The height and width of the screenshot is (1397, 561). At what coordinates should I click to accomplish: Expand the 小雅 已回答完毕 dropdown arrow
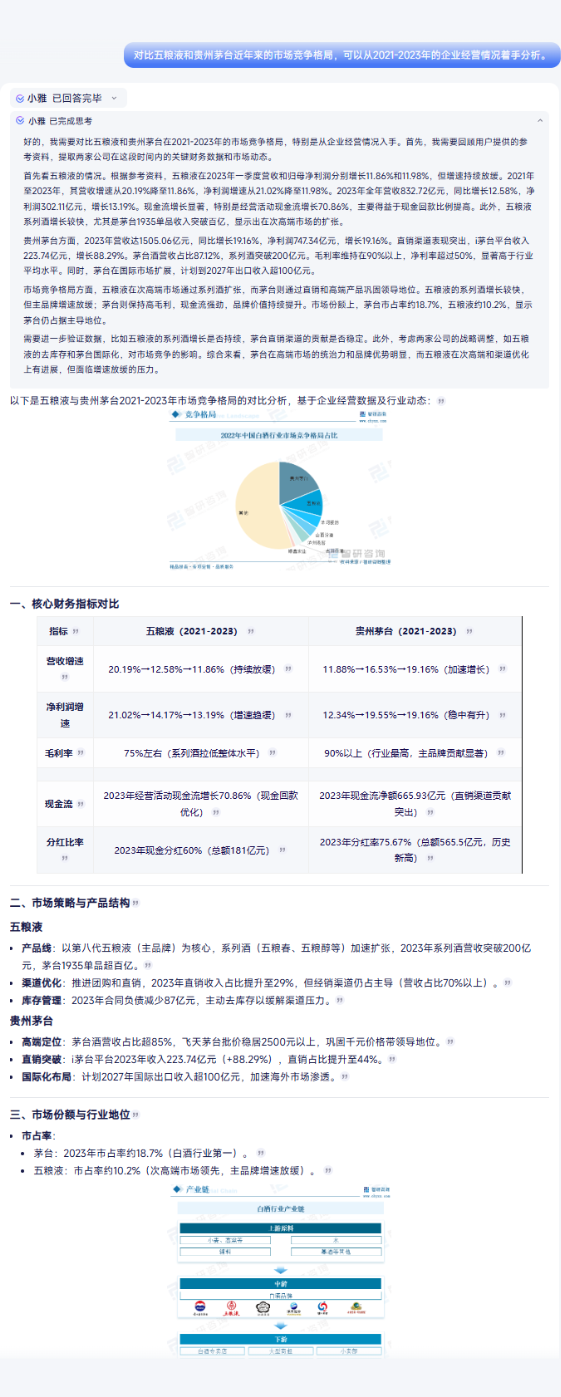pos(114,98)
